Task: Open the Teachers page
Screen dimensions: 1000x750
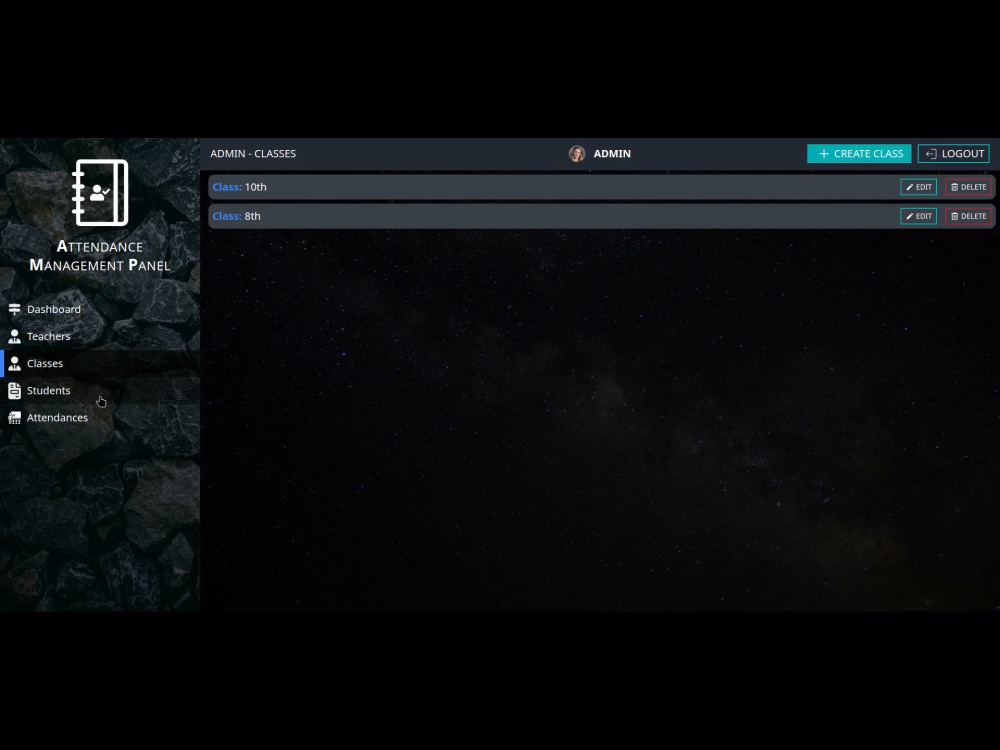Action: 100,336
